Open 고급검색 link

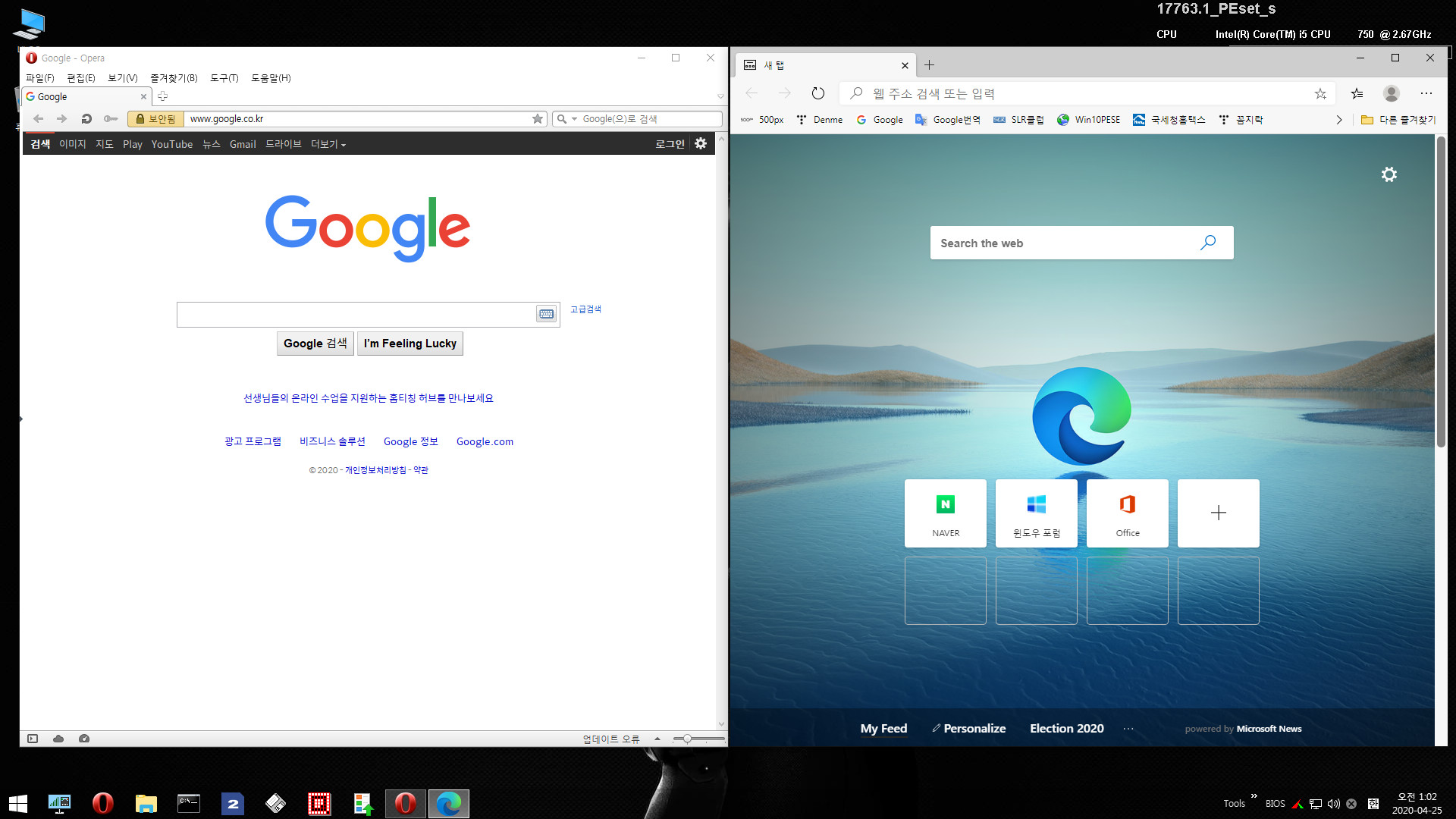tap(585, 309)
